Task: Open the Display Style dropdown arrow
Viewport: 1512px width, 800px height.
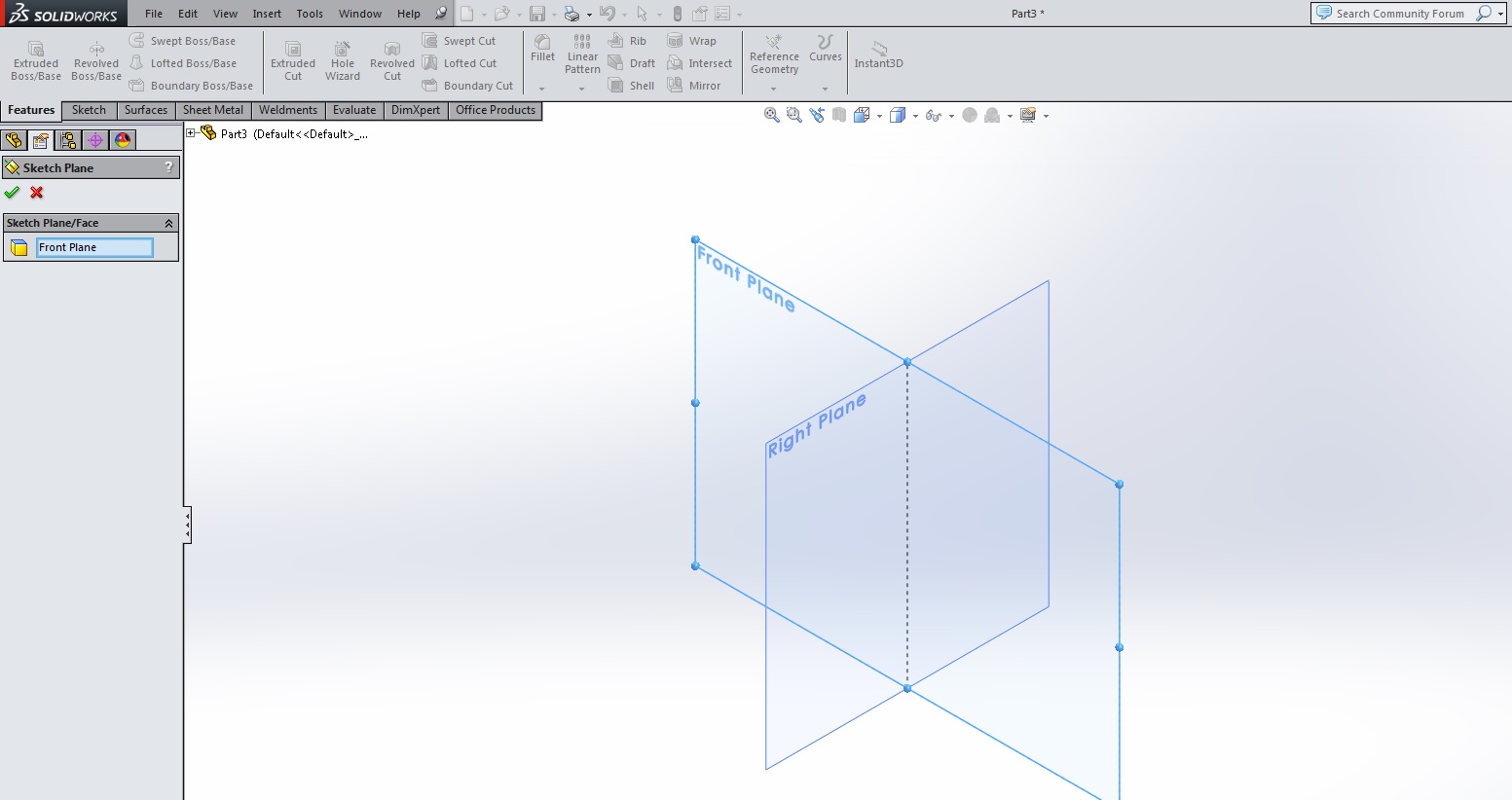Action: (x=915, y=116)
